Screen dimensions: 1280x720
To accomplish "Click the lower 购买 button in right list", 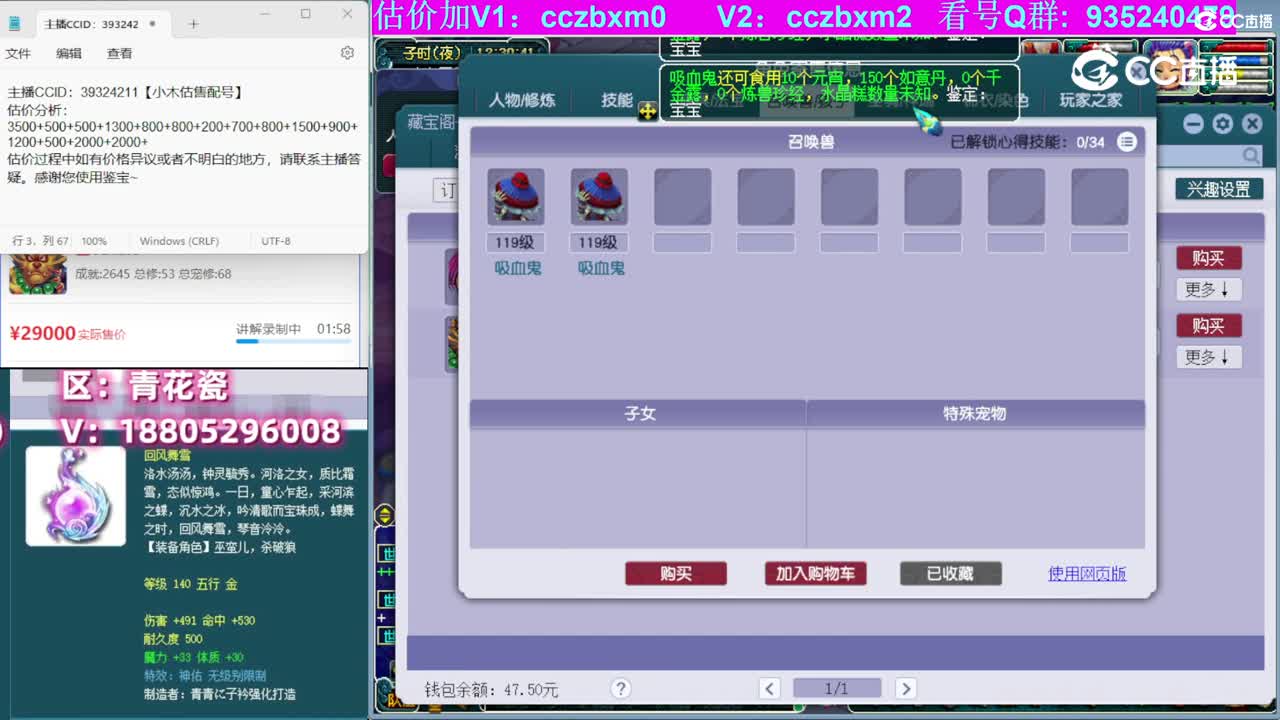I will [1209, 325].
